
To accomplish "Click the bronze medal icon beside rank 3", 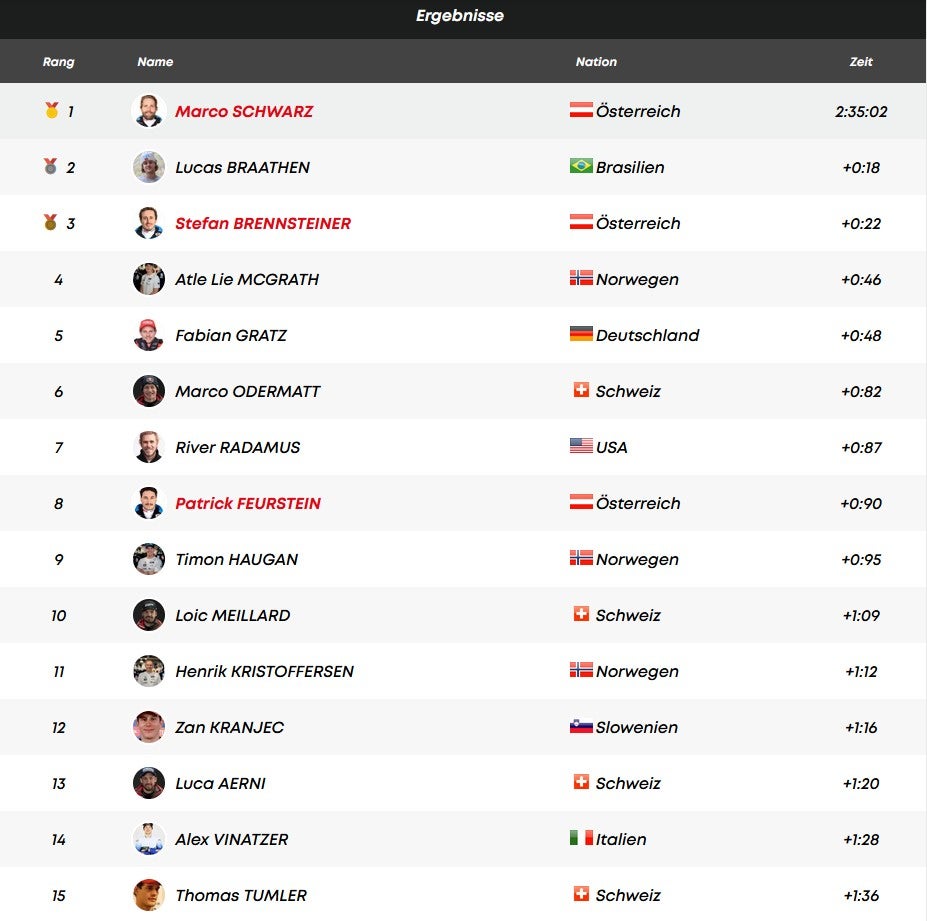I will click(51, 223).
